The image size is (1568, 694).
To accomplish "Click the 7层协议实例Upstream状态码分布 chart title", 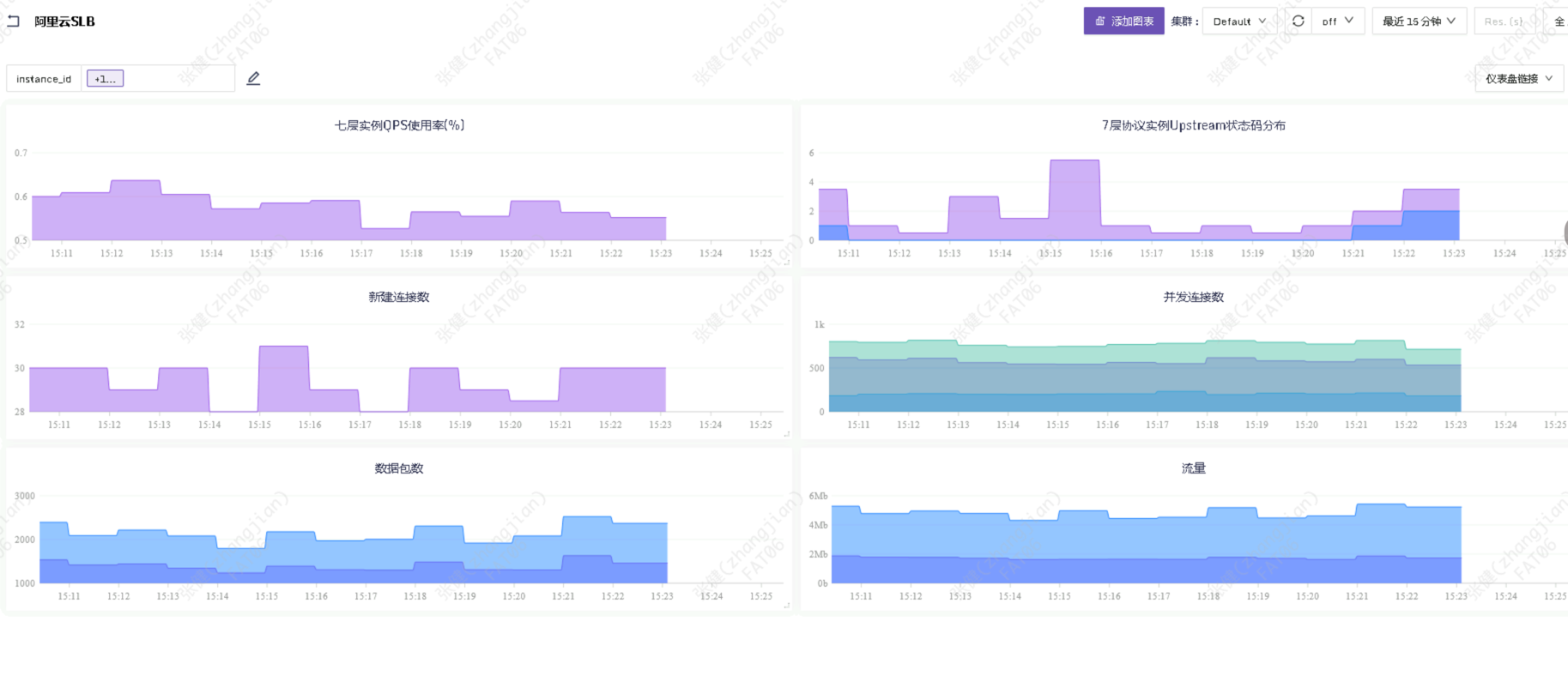I will coord(1193,125).
